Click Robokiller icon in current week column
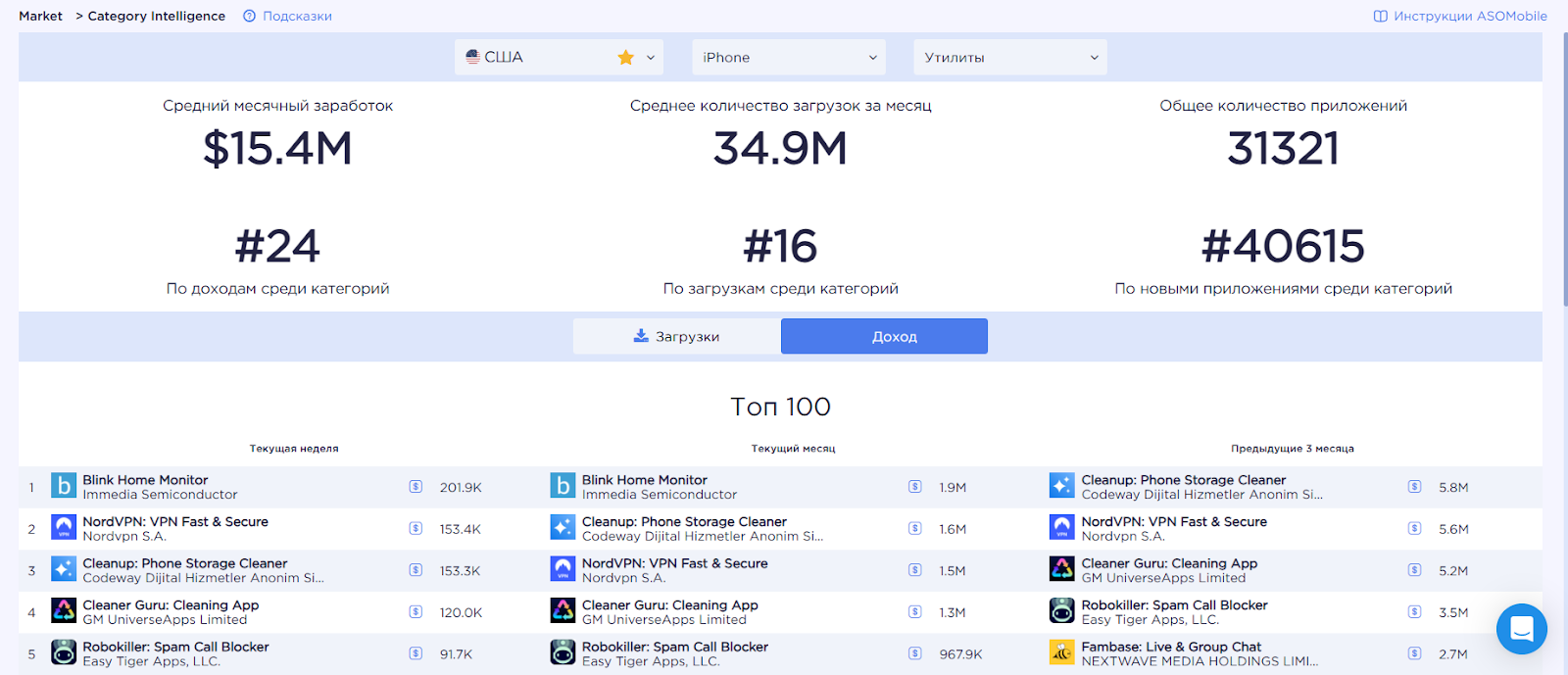The image size is (1568, 675). point(64,652)
